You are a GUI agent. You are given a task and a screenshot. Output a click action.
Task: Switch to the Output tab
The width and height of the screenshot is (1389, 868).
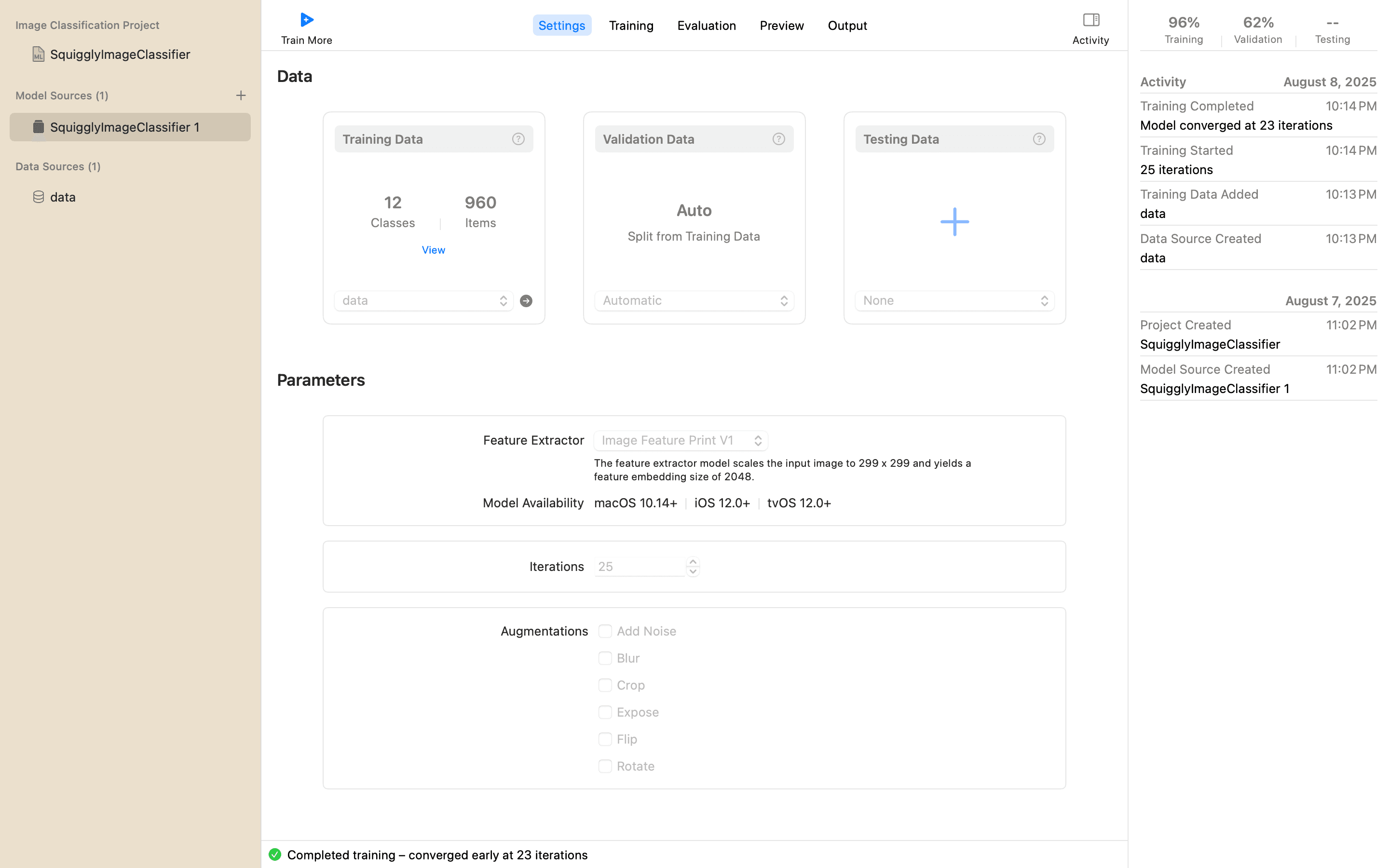tap(847, 25)
